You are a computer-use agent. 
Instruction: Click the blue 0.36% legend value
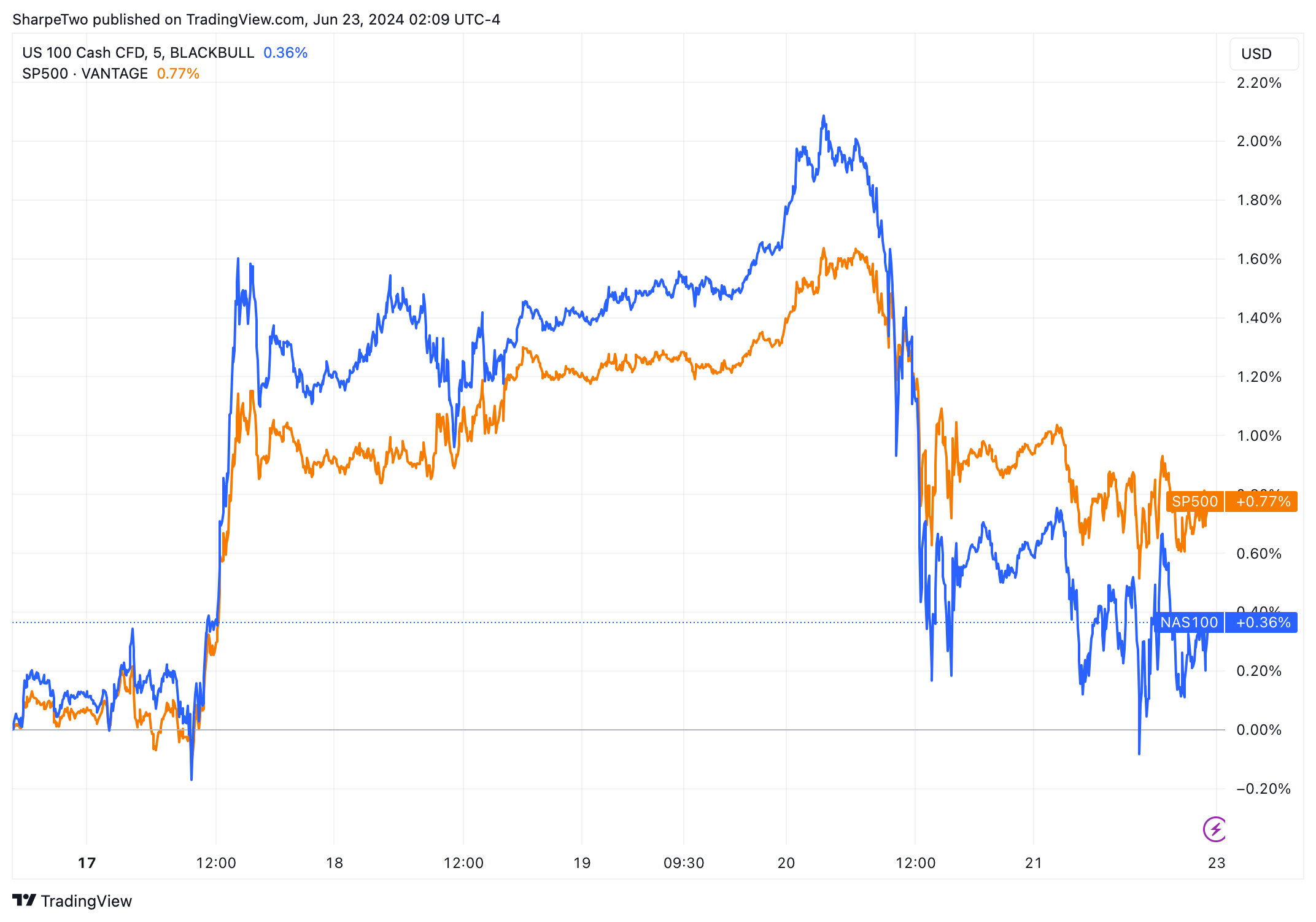(x=285, y=53)
